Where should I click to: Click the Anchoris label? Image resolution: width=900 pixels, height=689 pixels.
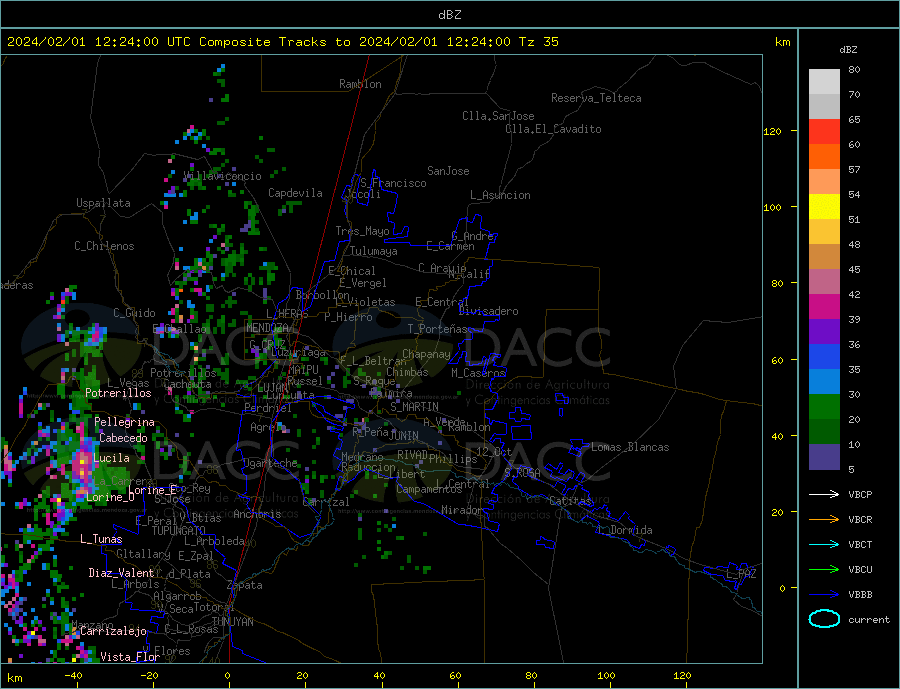257,514
